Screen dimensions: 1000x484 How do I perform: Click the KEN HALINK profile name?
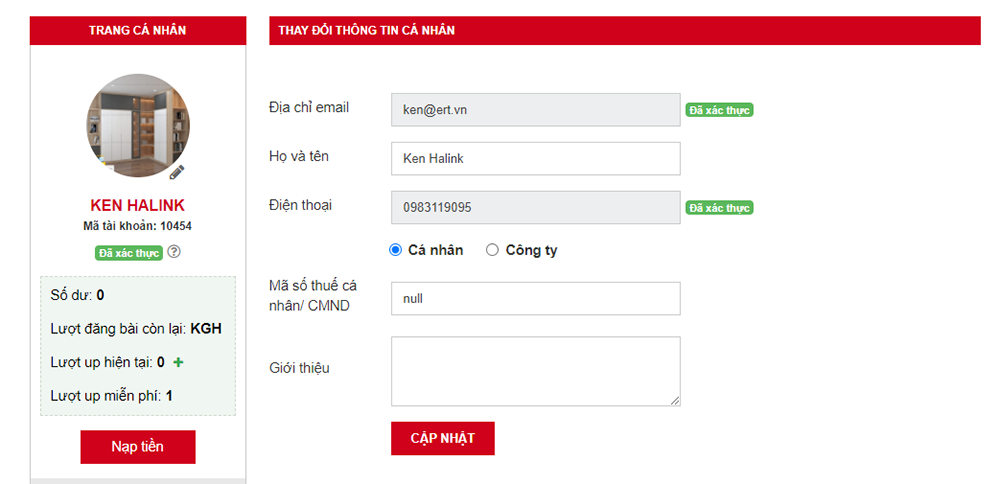138,205
